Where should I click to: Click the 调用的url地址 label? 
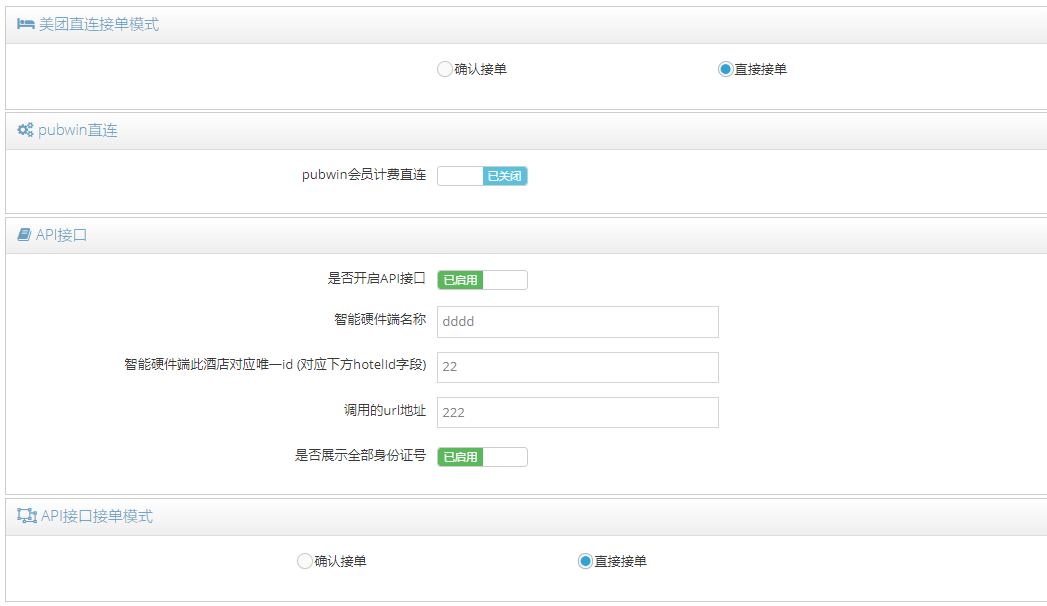(x=385, y=410)
